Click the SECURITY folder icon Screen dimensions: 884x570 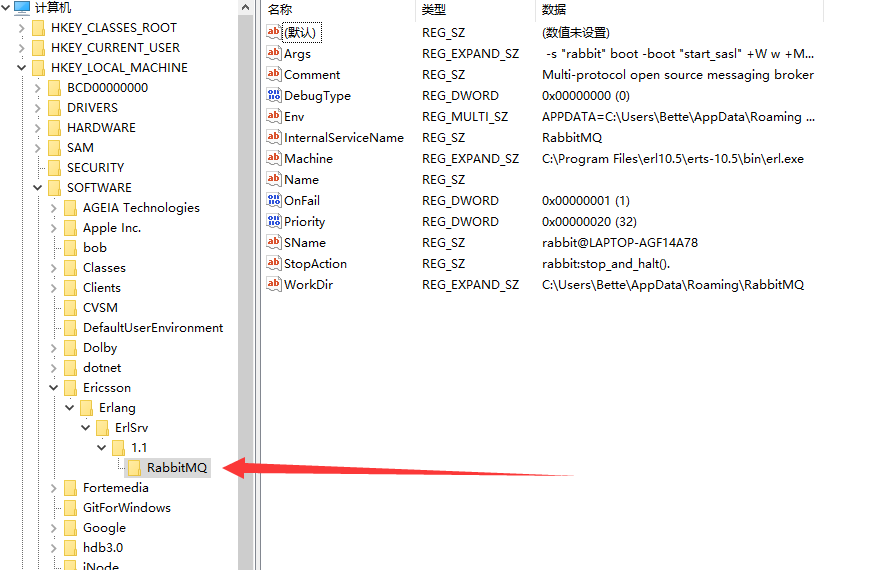(55, 167)
